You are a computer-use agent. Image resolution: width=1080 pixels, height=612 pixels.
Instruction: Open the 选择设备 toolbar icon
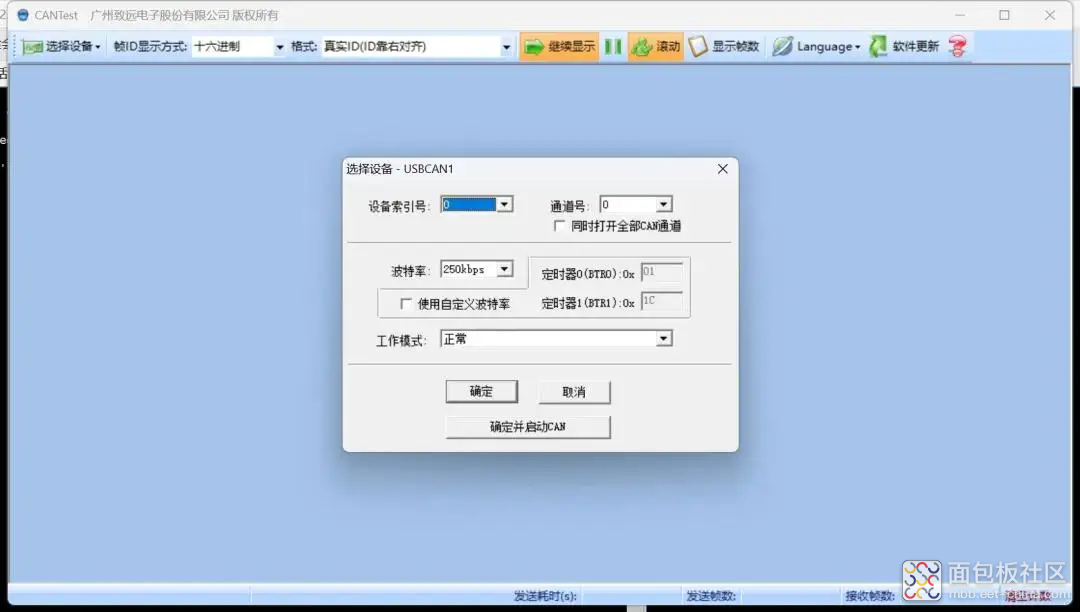(32, 47)
